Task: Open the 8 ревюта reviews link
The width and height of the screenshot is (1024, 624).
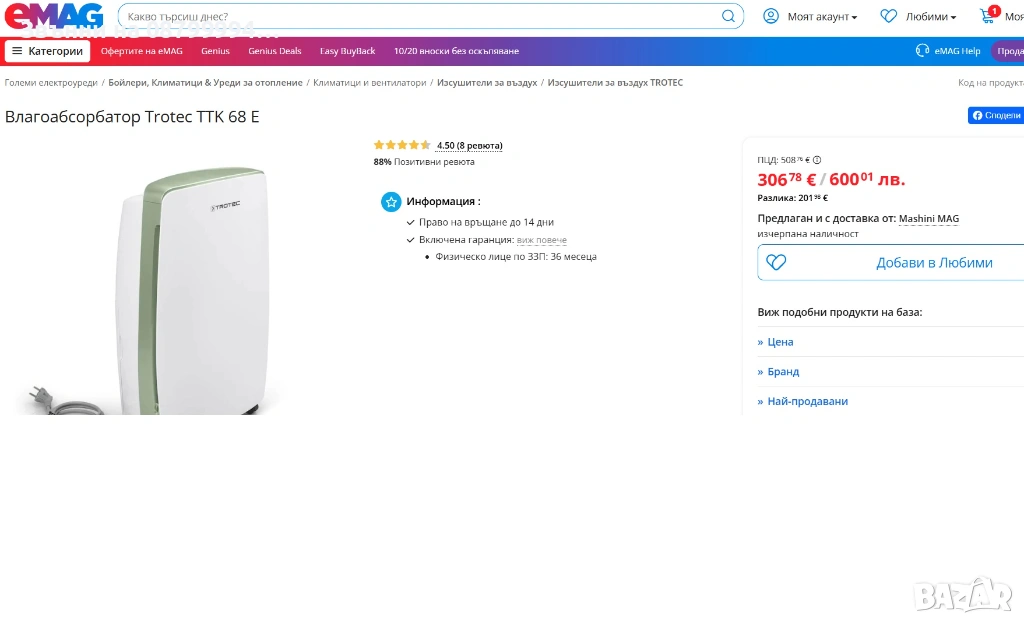Action: (x=469, y=146)
